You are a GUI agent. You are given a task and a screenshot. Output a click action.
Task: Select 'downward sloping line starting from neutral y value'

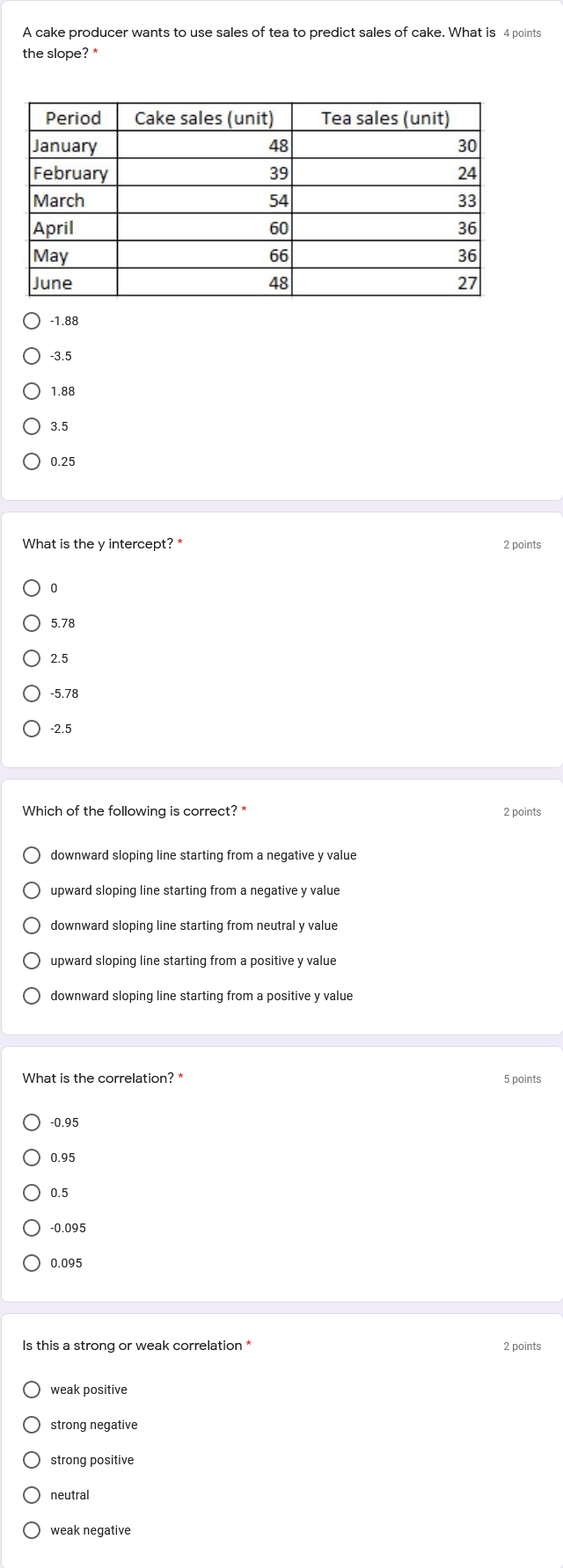pyautogui.click(x=32, y=925)
